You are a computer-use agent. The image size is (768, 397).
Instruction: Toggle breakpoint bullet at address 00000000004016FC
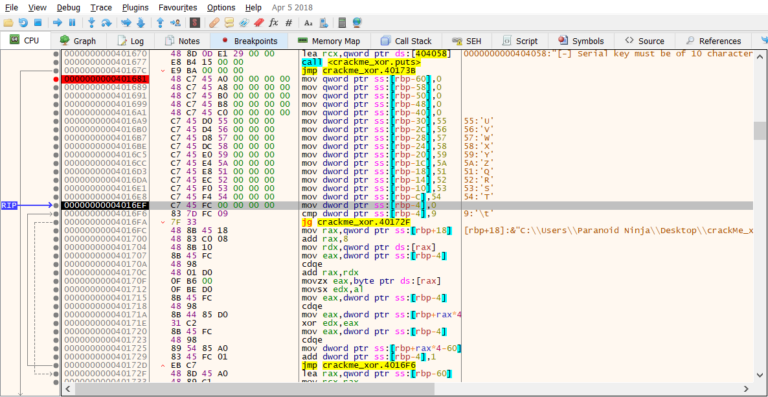[x=56, y=231]
